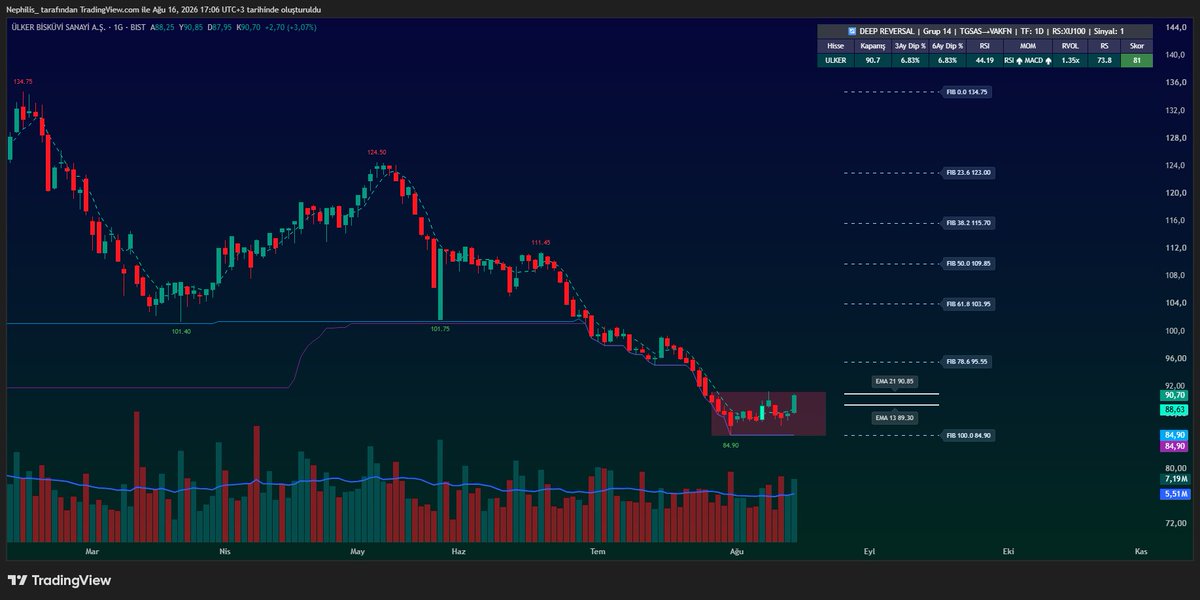Click the A88,25 open value in header
The image size is (1200, 600).
click(162, 26)
